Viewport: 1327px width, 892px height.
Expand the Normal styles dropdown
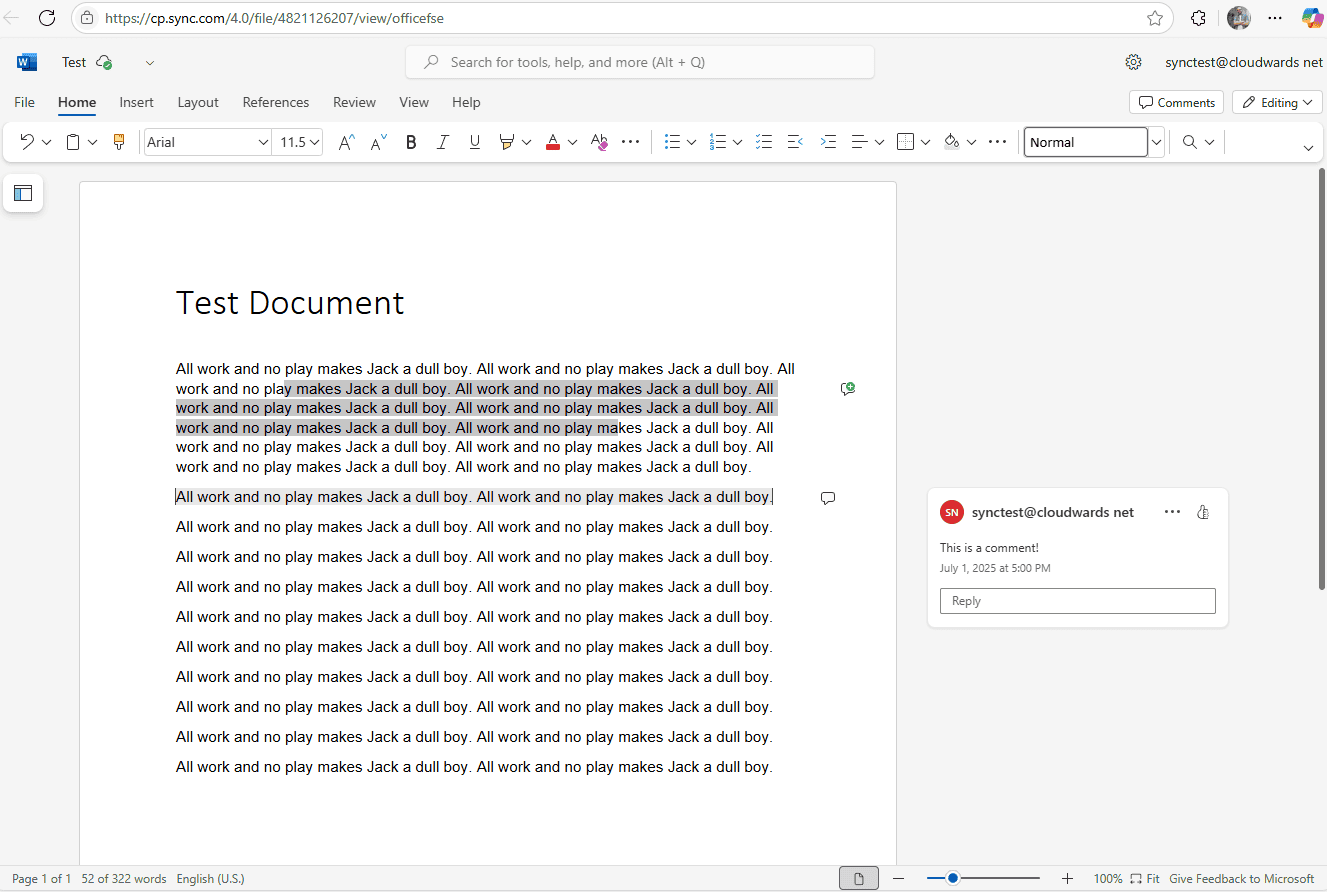(x=1157, y=142)
